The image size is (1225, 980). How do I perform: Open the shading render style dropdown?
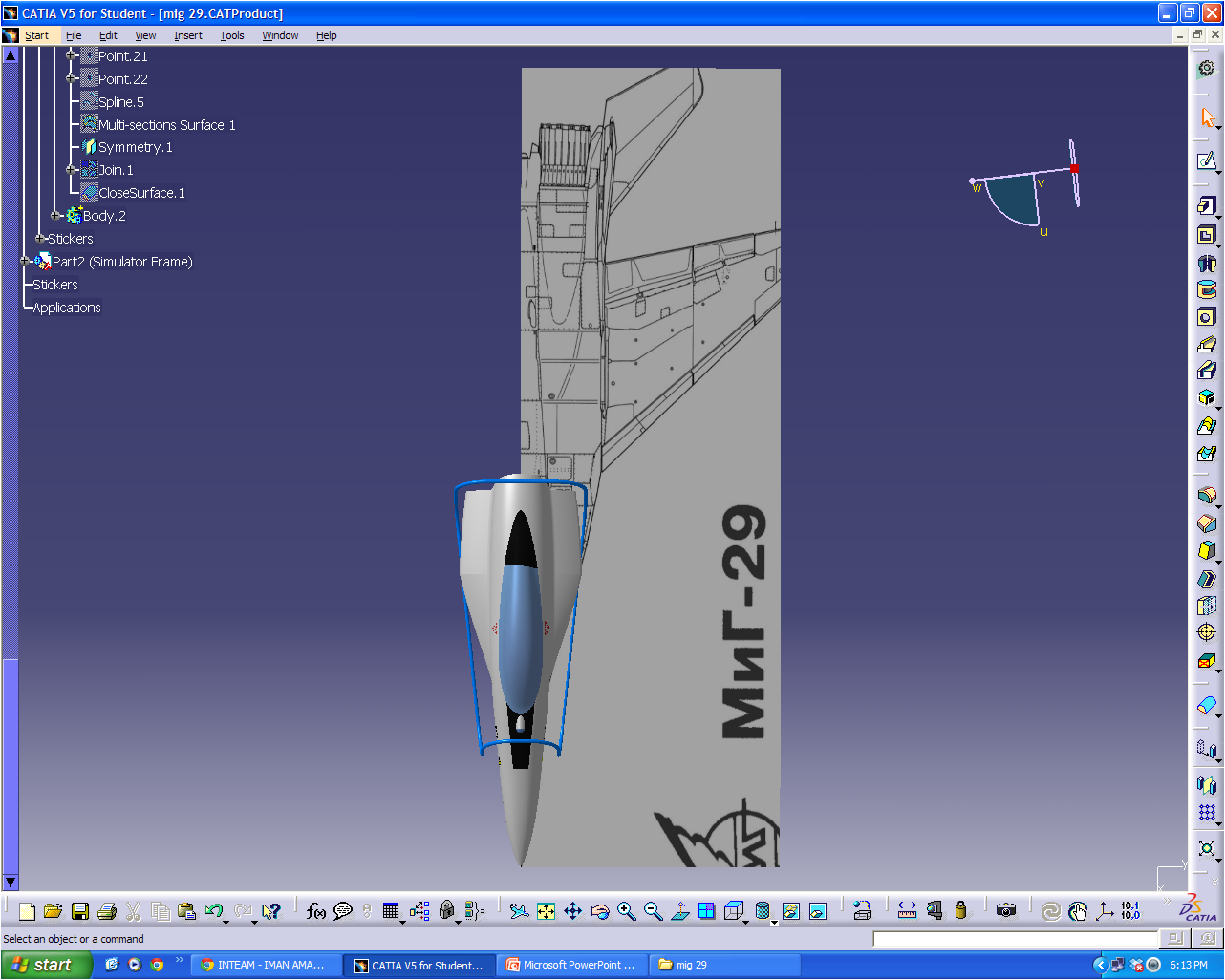(774, 921)
